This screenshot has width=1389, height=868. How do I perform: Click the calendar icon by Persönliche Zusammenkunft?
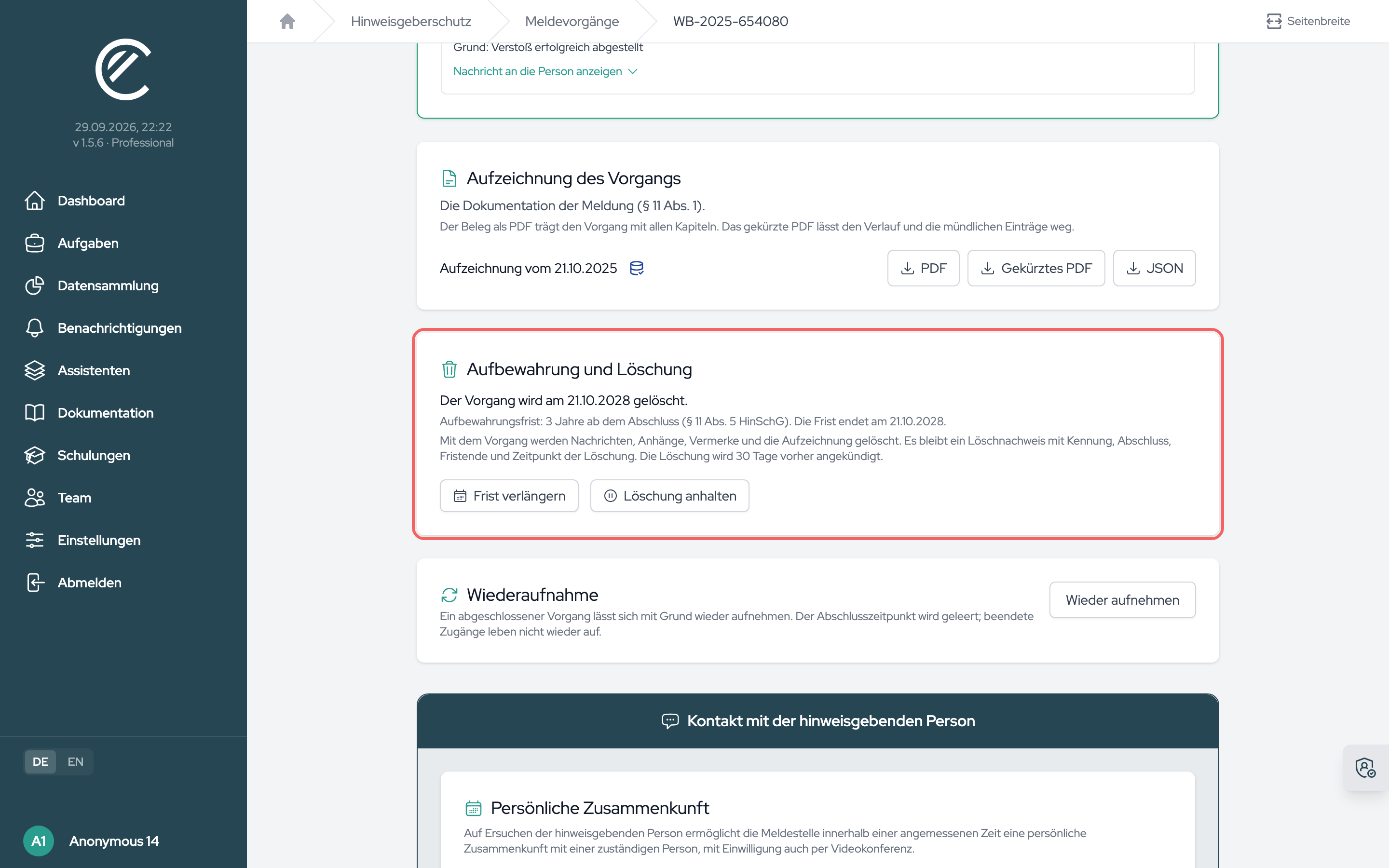(473, 808)
